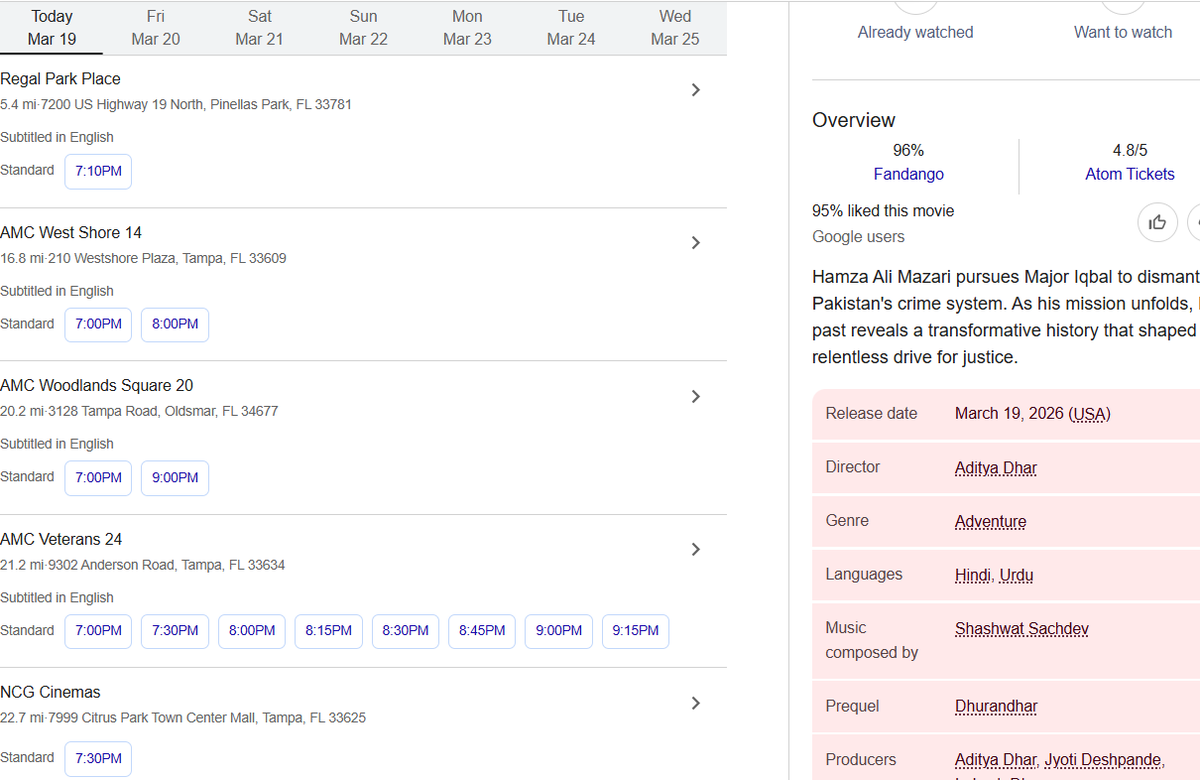Click the AMC Veterans 24 theater name
Viewport: 1200px width, 780px height.
pyautogui.click(x=61, y=540)
